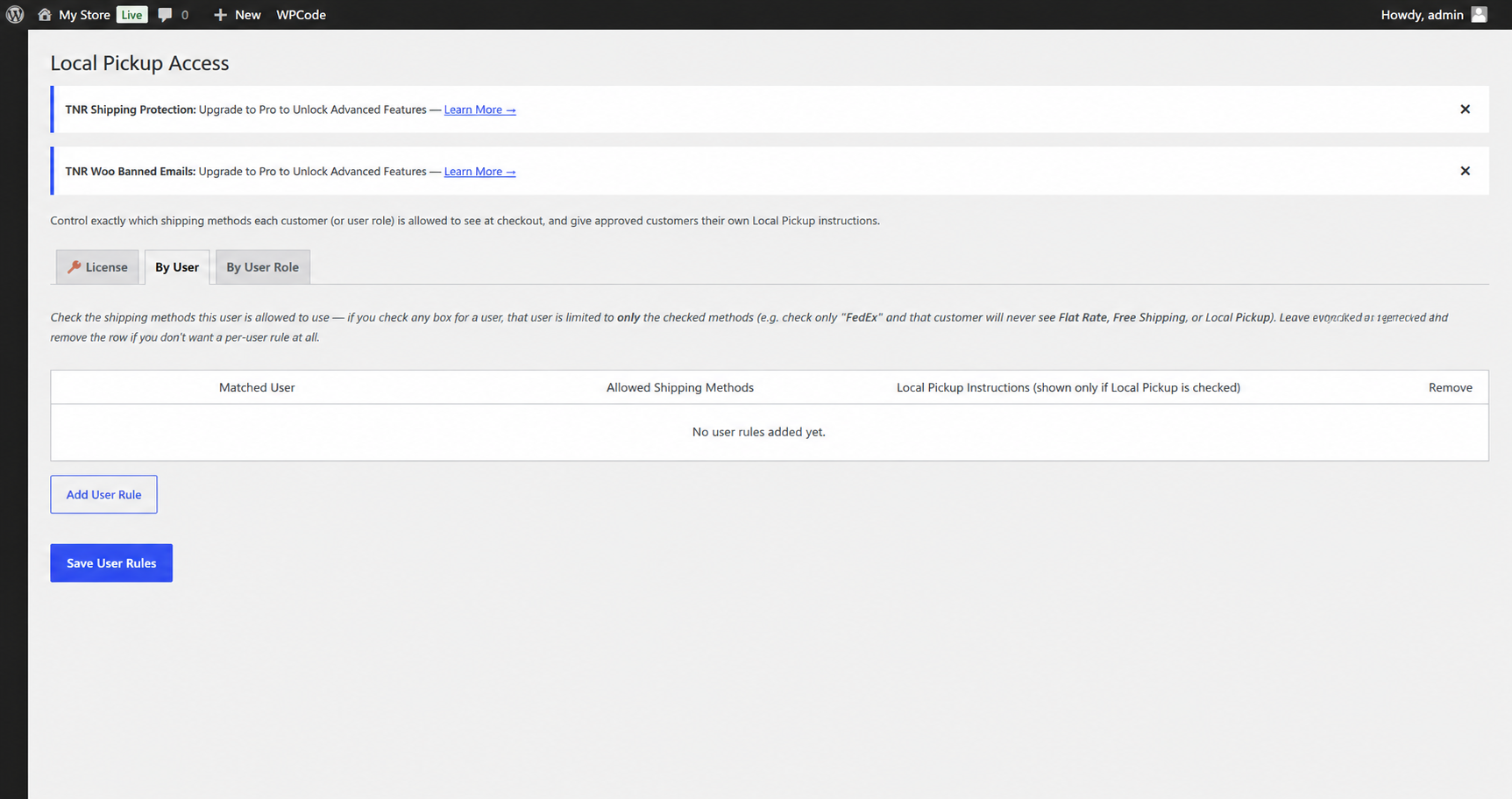
Task: Click the plus icon for New
Action: [x=220, y=15]
